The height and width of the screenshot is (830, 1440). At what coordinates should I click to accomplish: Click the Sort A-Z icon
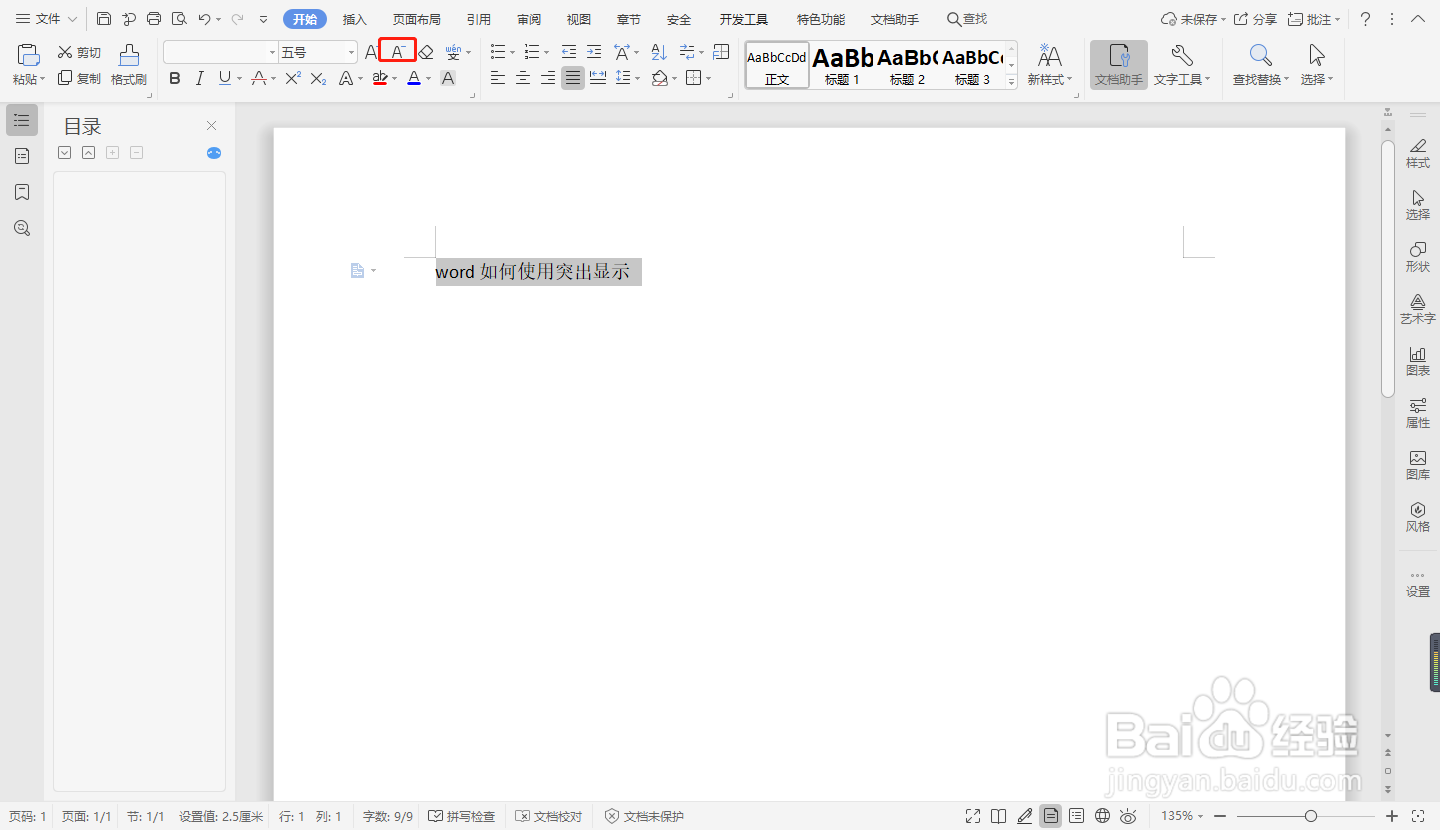pos(659,52)
